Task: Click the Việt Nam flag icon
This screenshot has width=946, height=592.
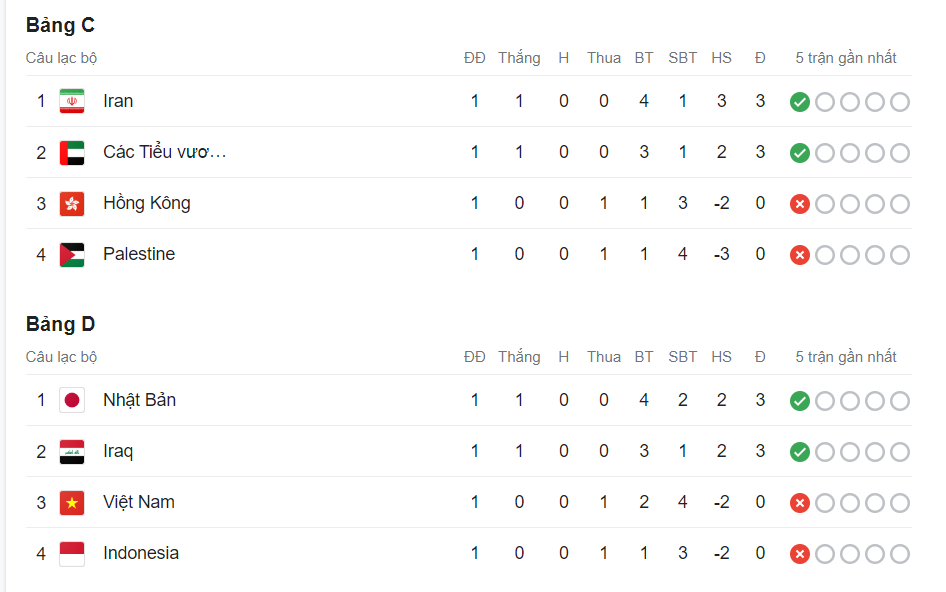Action: (72, 502)
